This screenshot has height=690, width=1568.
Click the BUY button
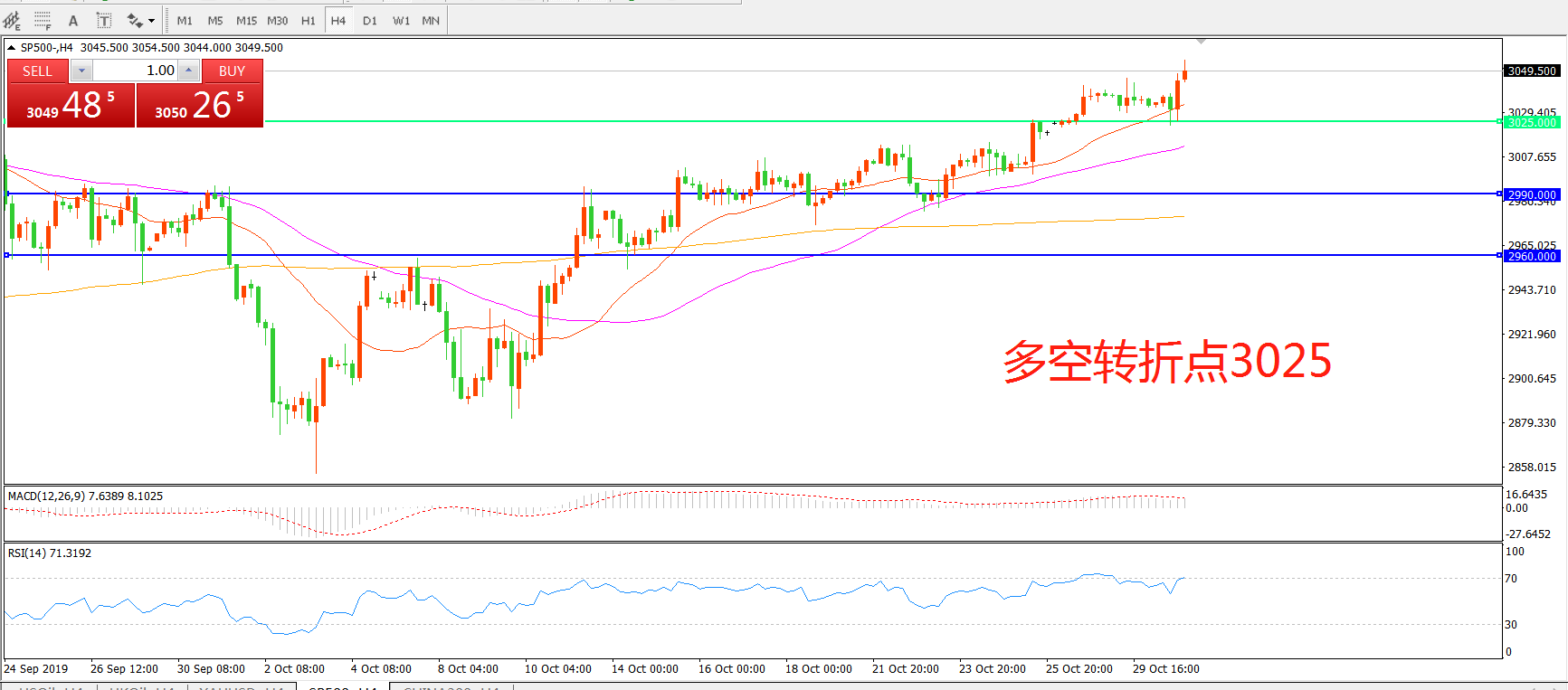coord(232,71)
